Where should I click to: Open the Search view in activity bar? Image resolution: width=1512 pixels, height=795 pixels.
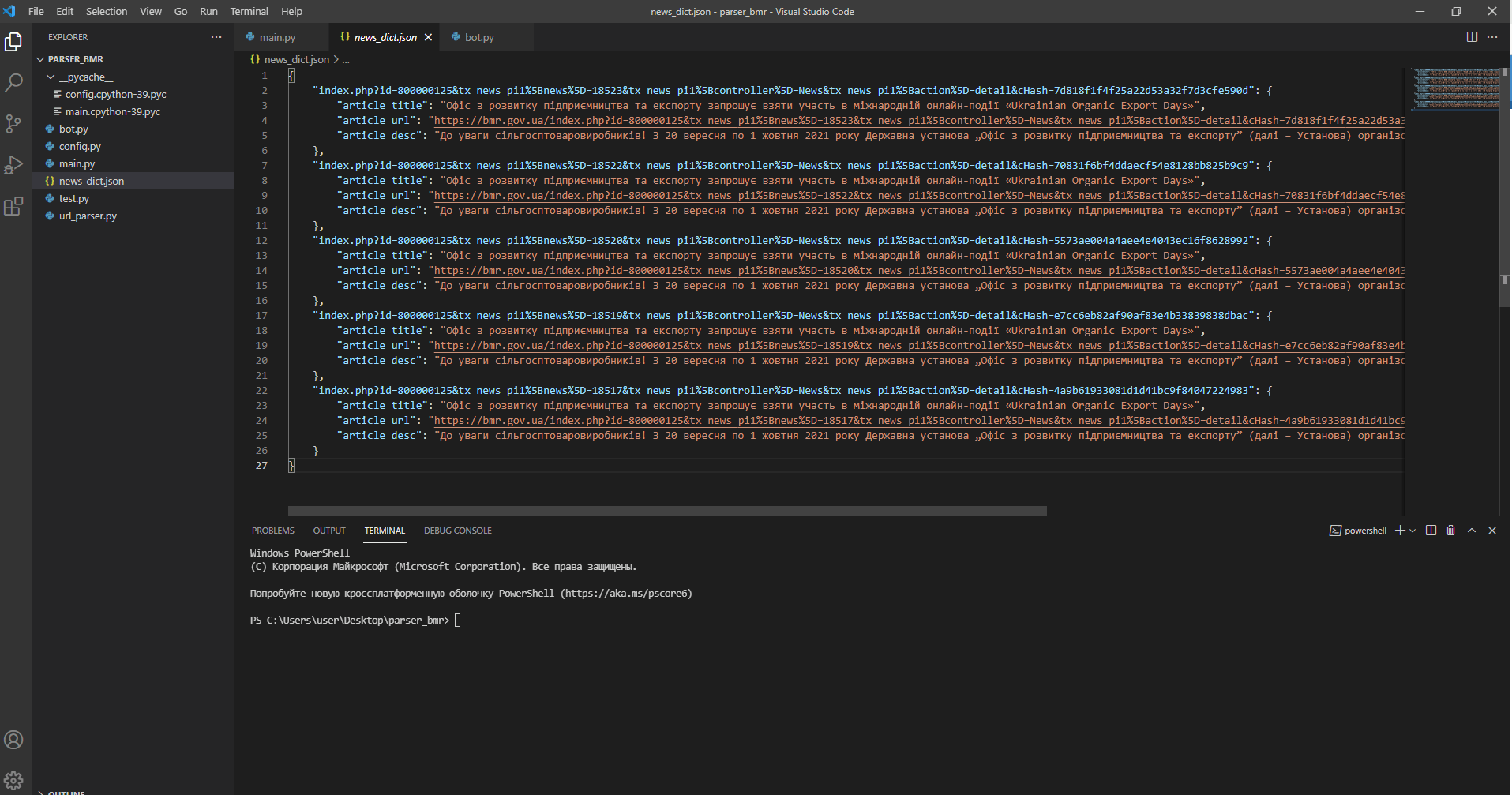13,82
